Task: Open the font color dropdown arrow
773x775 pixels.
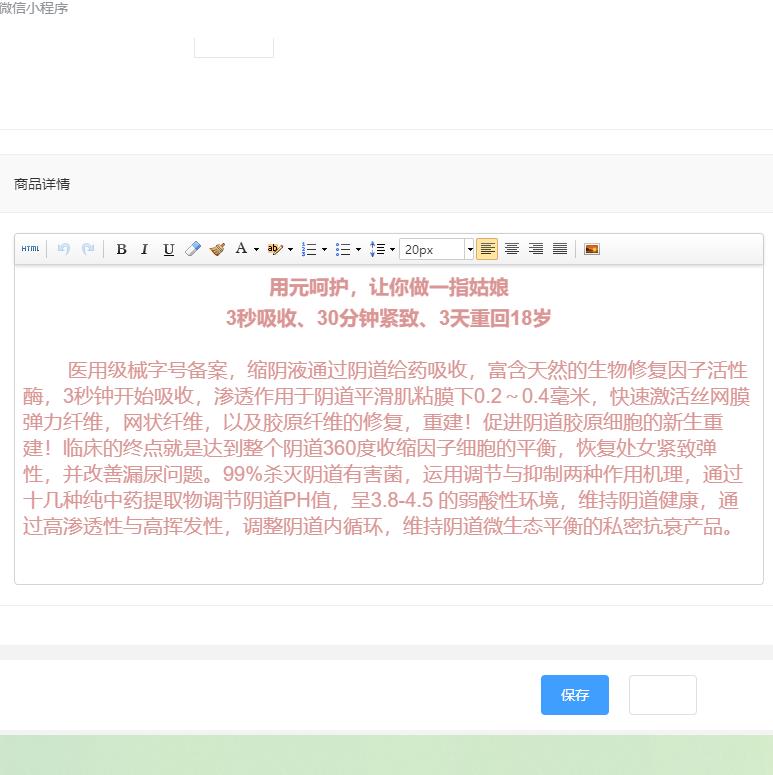Action: 256,249
